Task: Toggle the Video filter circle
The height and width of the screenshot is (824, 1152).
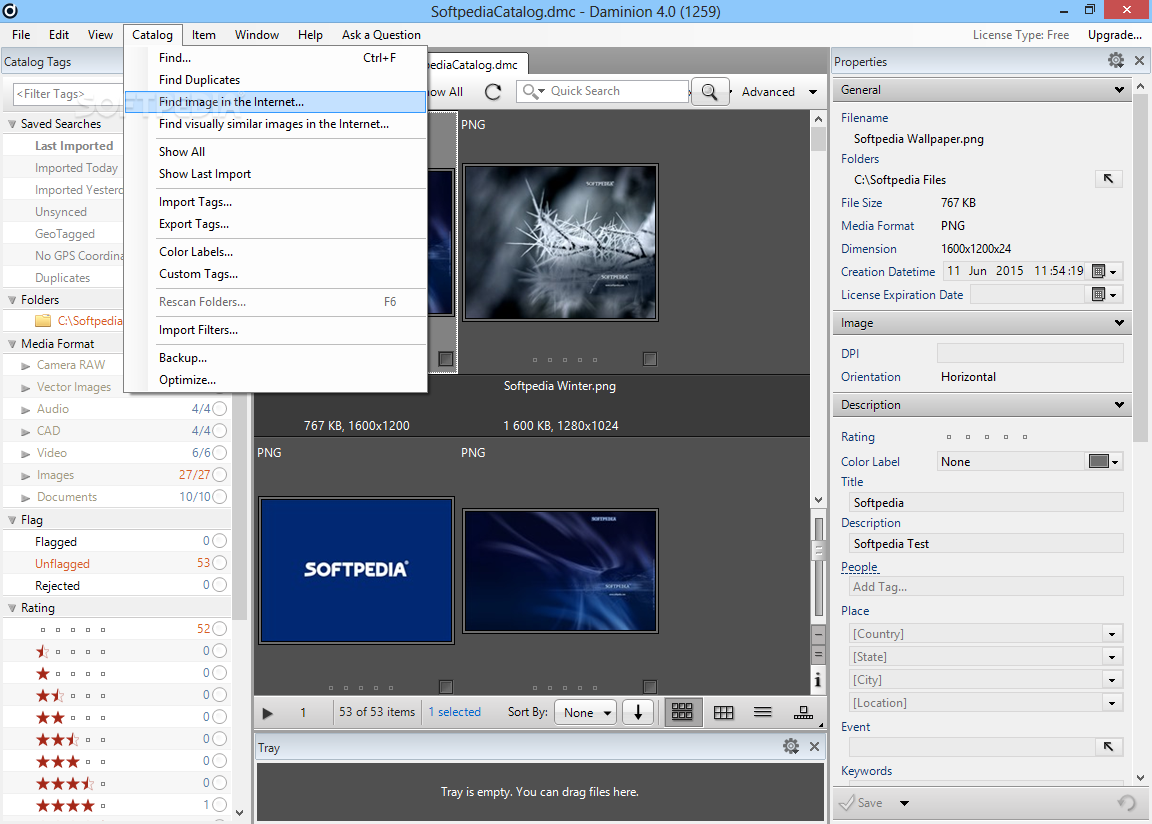Action: coord(220,453)
